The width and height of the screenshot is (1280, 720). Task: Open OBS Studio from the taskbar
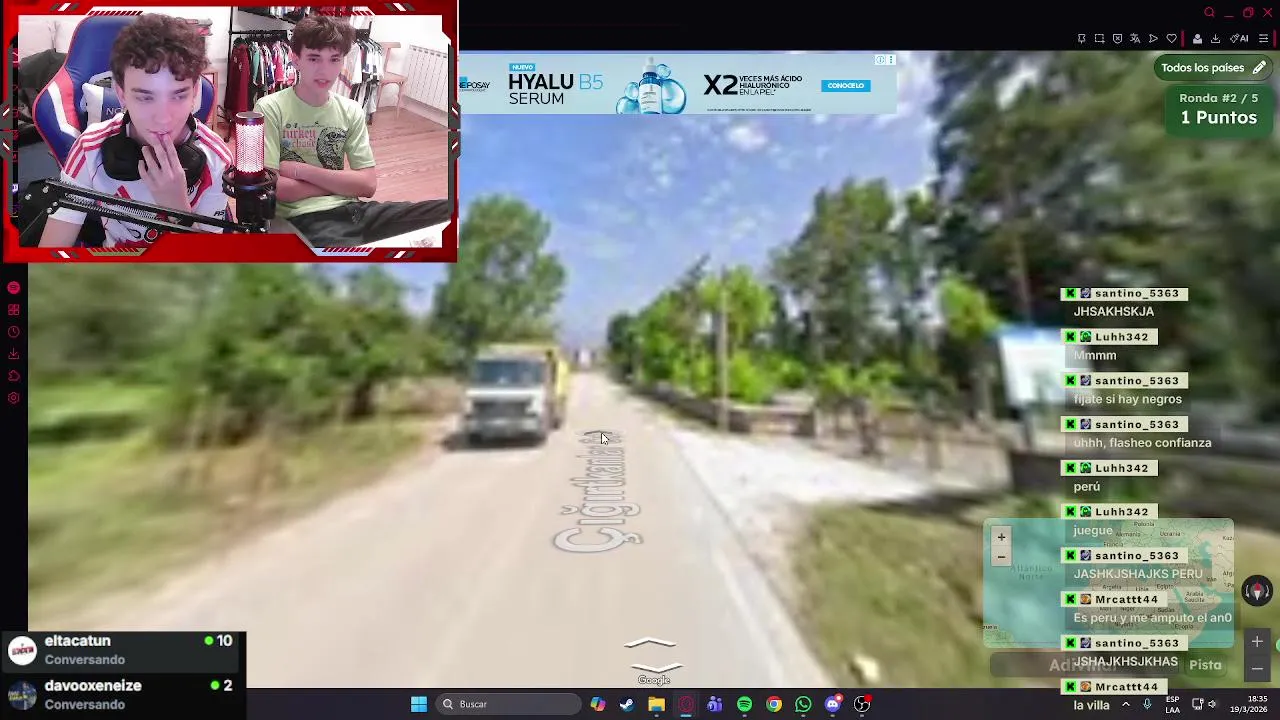click(862, 704)
